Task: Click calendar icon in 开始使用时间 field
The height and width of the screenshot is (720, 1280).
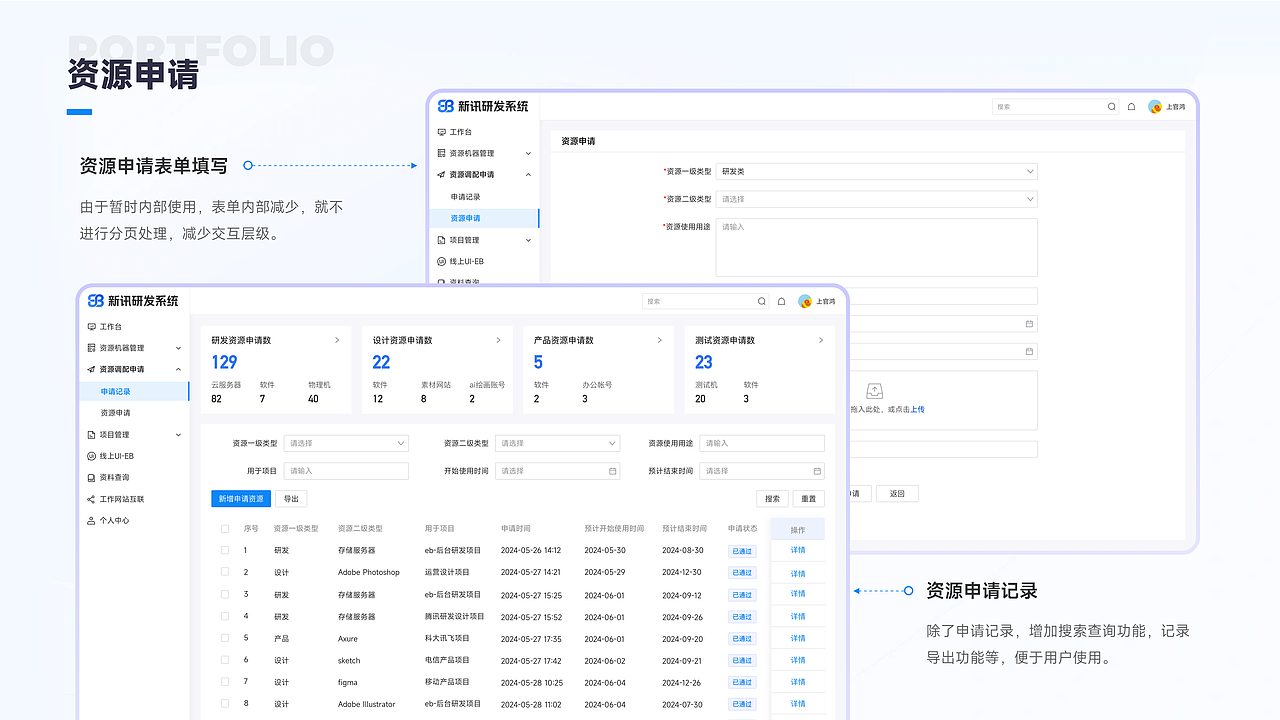Action: 613,471
